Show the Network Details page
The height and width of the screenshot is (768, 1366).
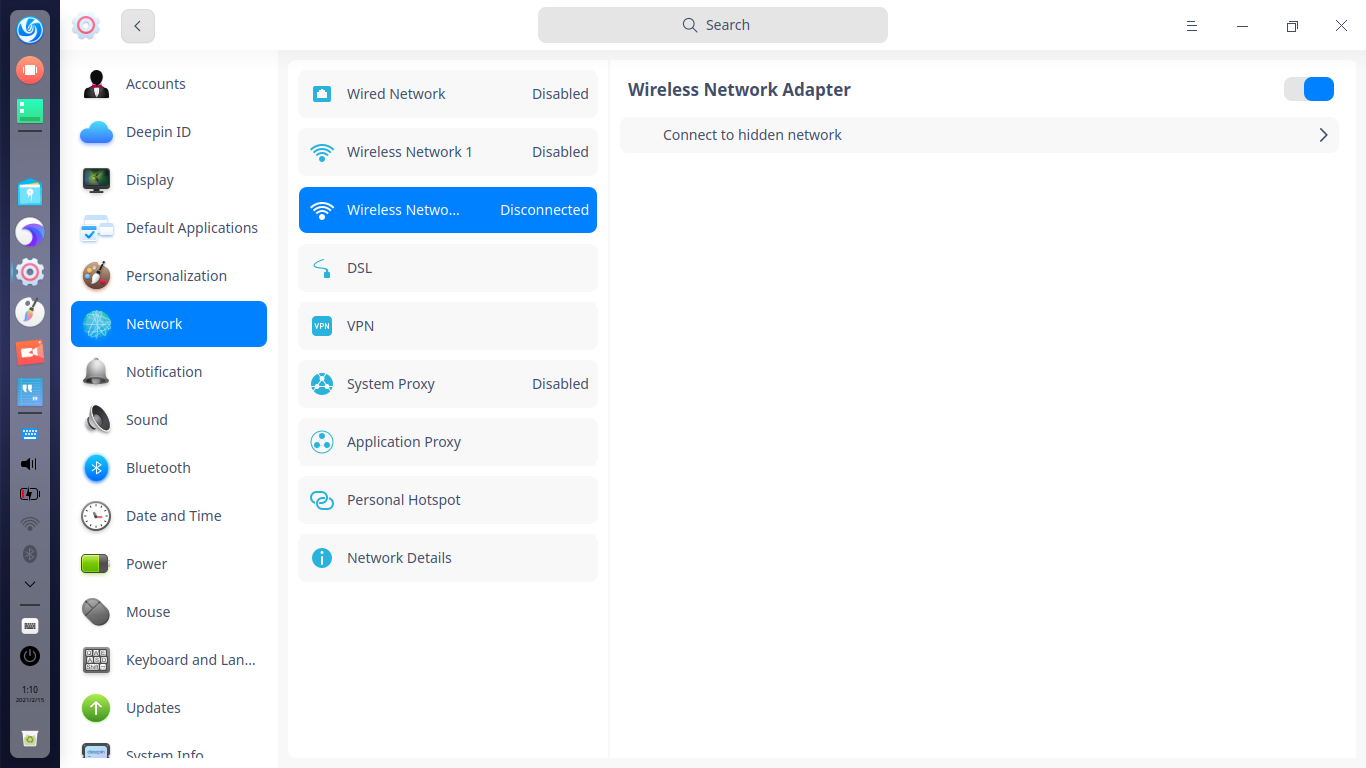click(x=448, y=558)
